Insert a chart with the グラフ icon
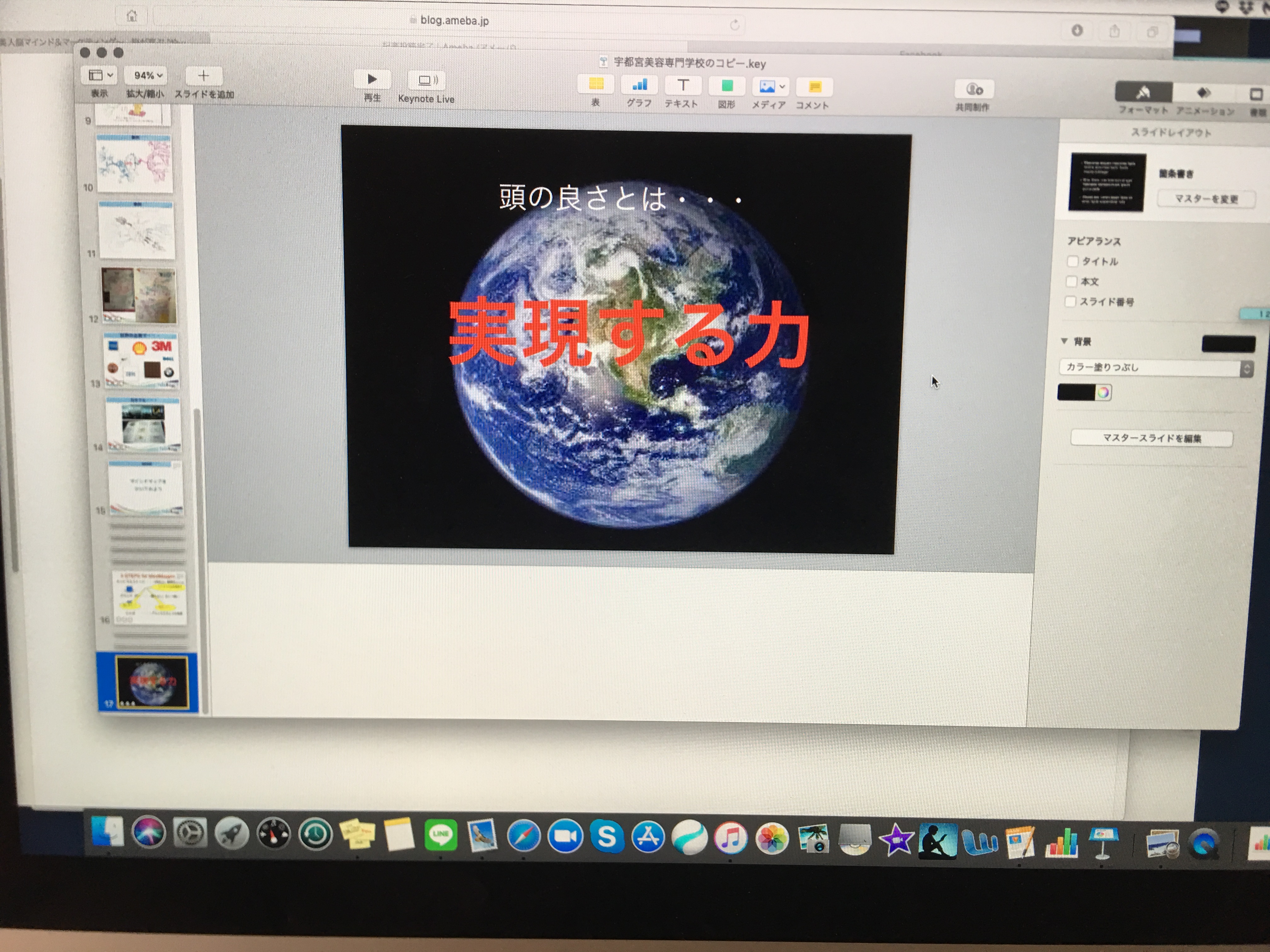Image resolution: width=1270 pixels, height=952 pixels. pyautogui.click(x=639, y=85)
